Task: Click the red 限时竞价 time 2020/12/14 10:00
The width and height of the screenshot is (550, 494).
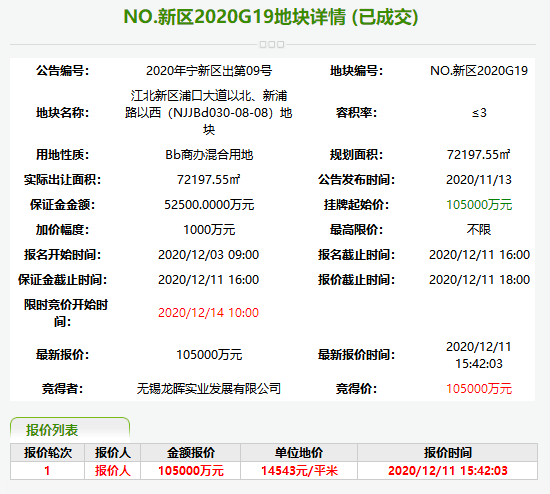Action: tap(209, 313)
